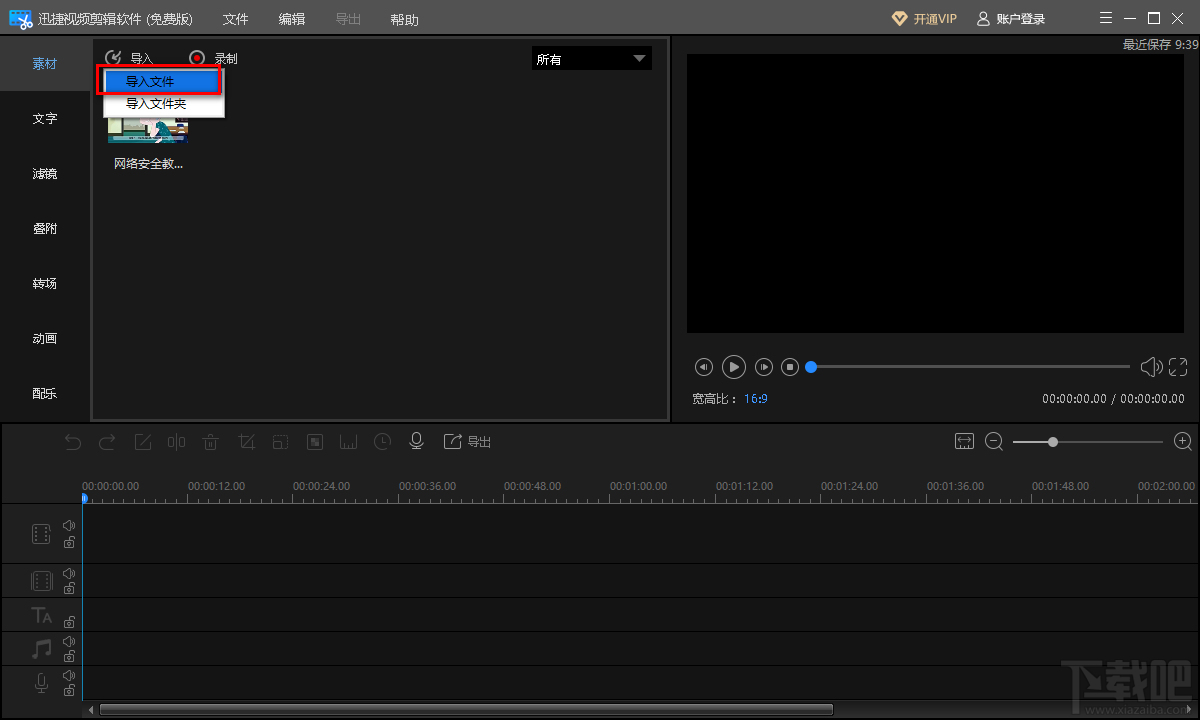Open the hamburger main menu in title bar

coord(1105,18)
